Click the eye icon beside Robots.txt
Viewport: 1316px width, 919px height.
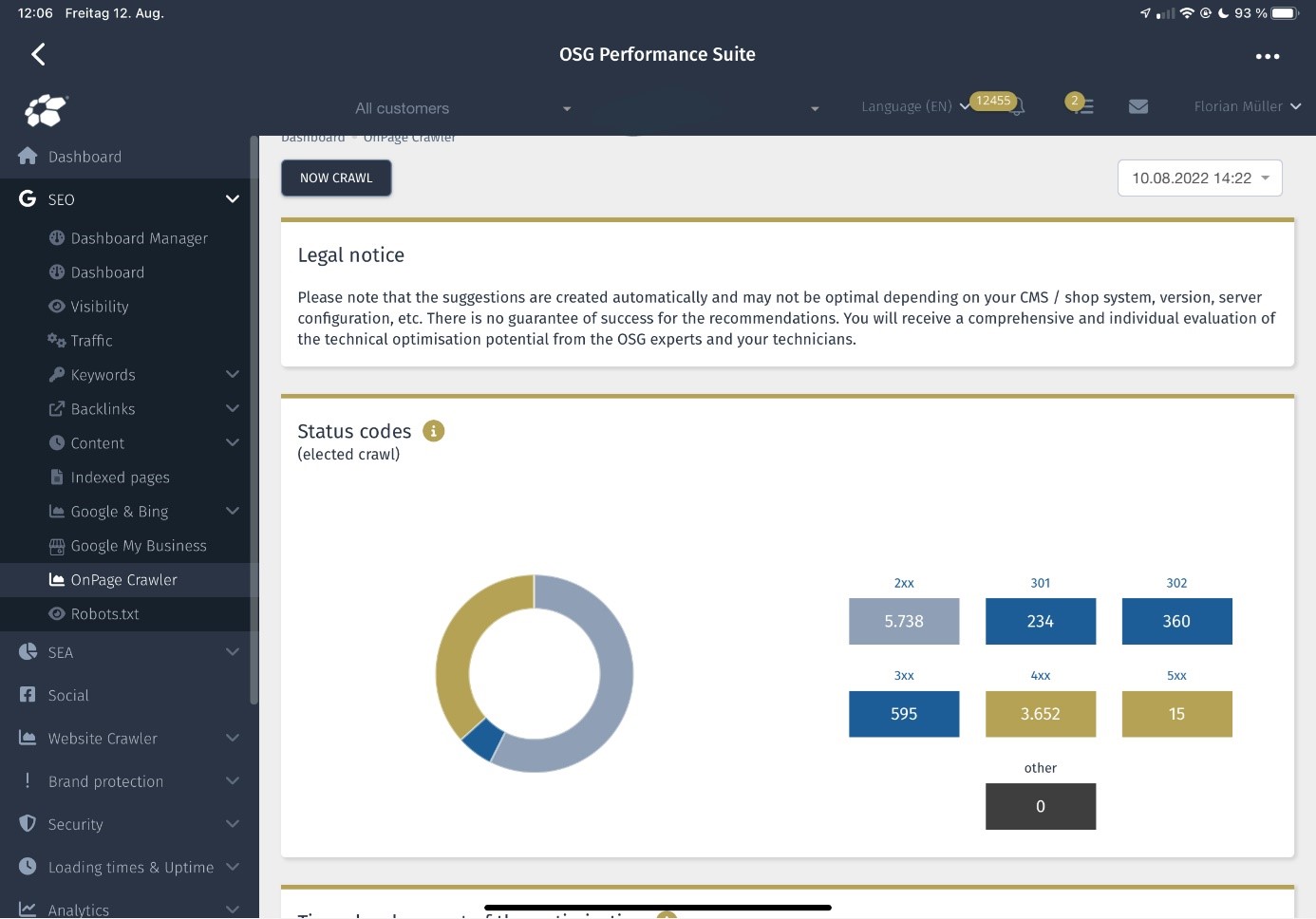[57, 613]
